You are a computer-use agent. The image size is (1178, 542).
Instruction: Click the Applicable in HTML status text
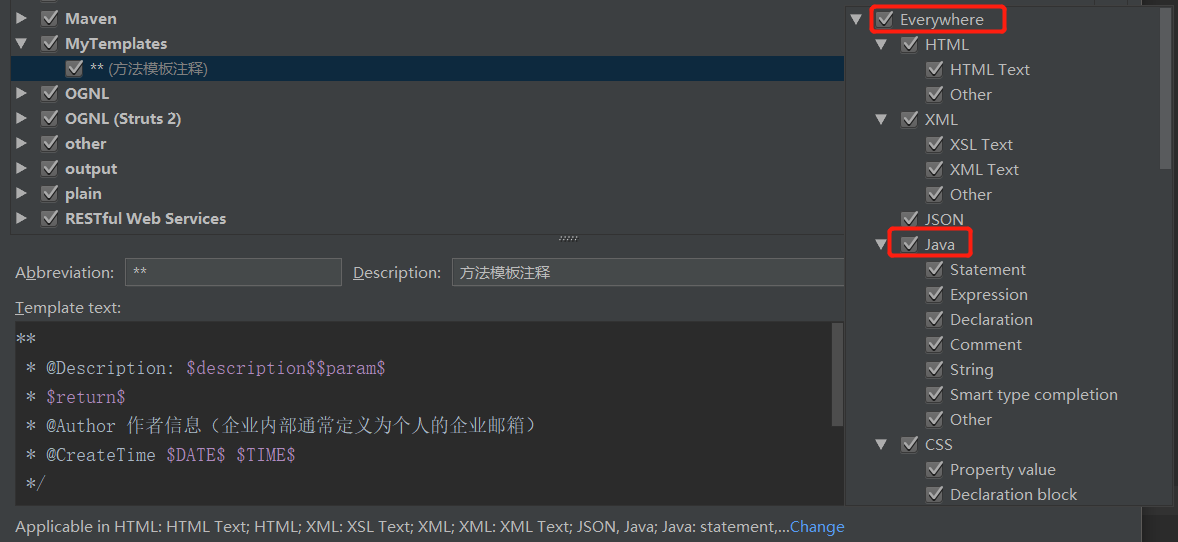(x=402, y=527)
